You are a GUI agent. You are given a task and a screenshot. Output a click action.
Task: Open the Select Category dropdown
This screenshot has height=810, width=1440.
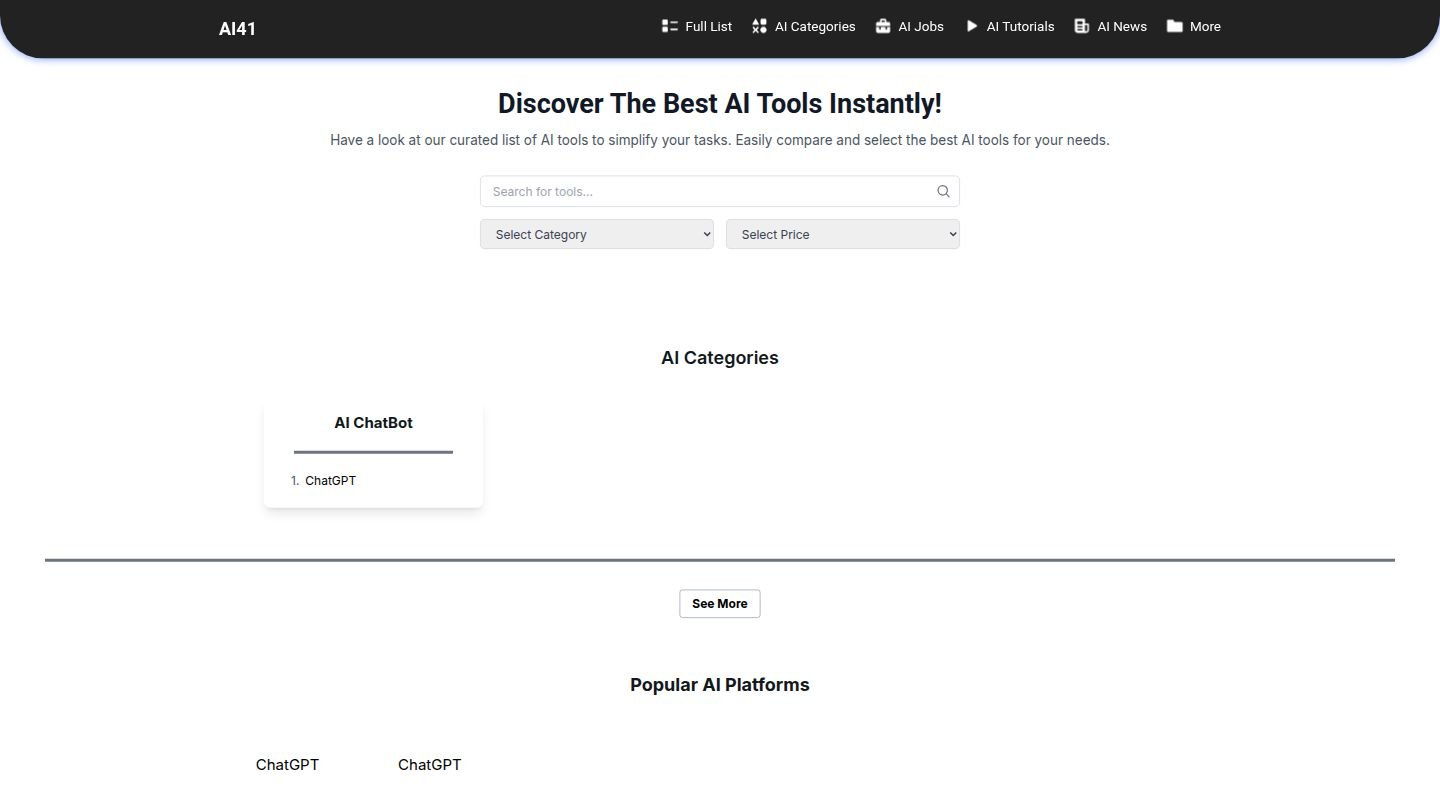[597, 234]
